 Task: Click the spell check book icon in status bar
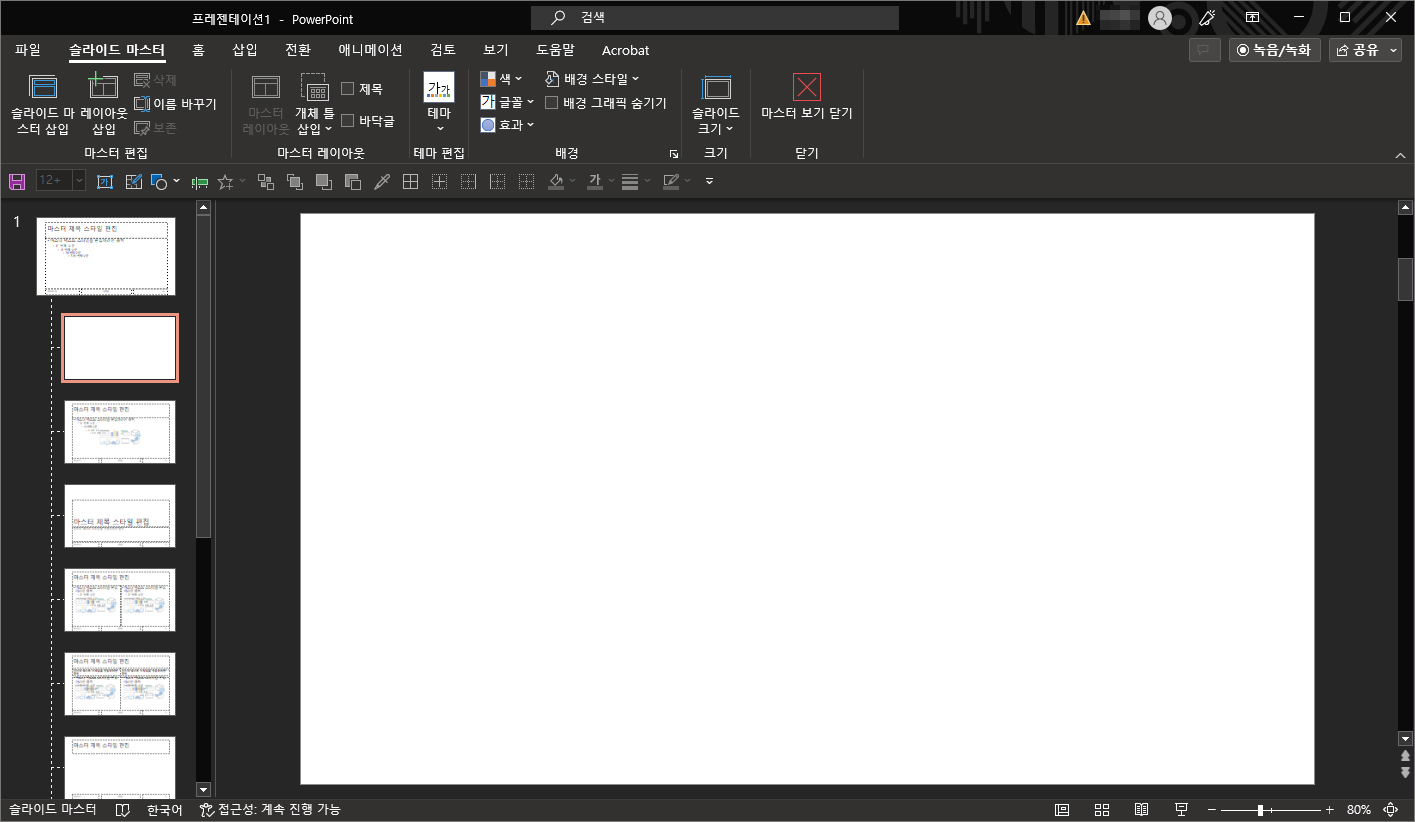(123, 809)
